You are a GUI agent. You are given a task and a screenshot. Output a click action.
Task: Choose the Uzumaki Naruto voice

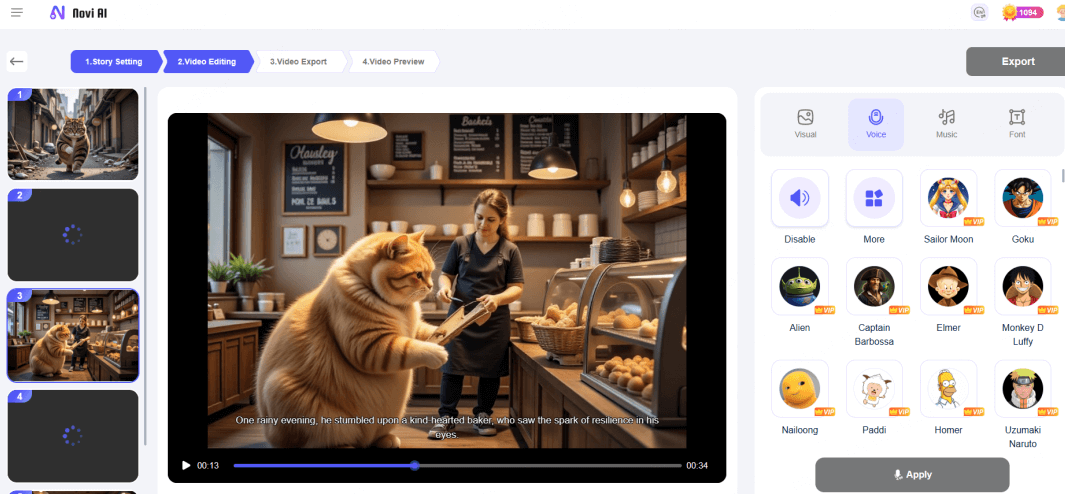pyautogui.click(x=1023, y=389)
